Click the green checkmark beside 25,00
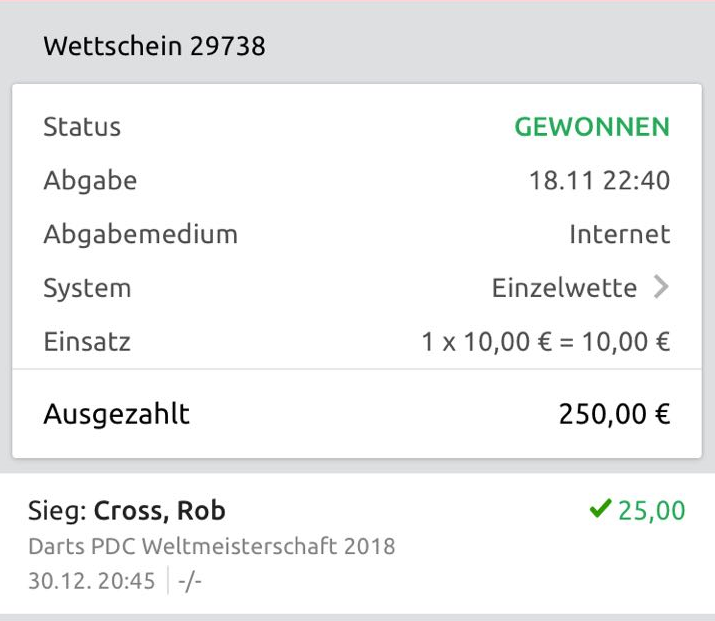The height and width of the screenshot is (621, 715). pos(600,510)
